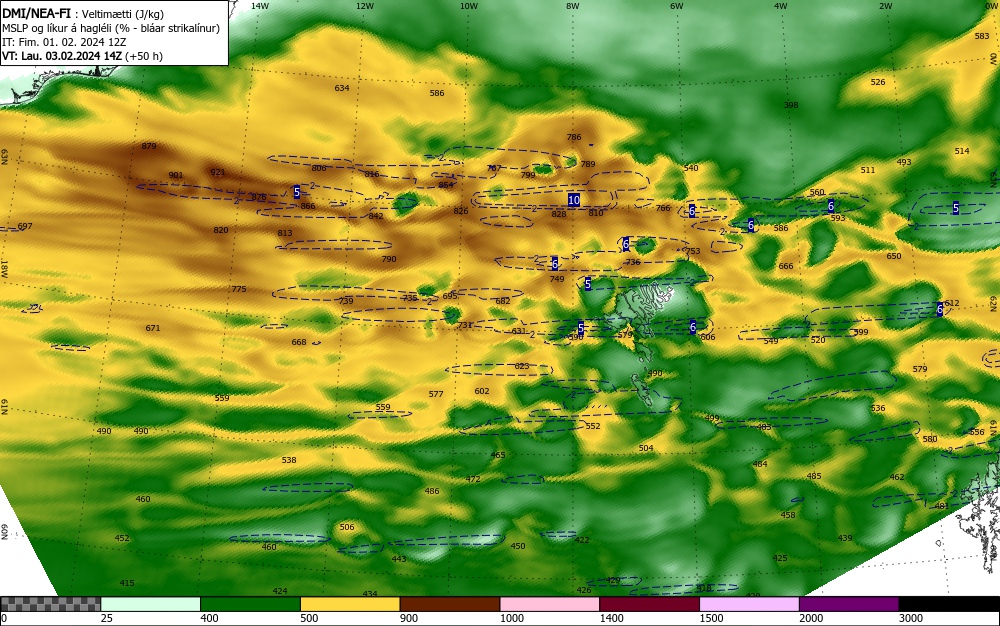Click the 2W longitude label

(x=885, y=6)
